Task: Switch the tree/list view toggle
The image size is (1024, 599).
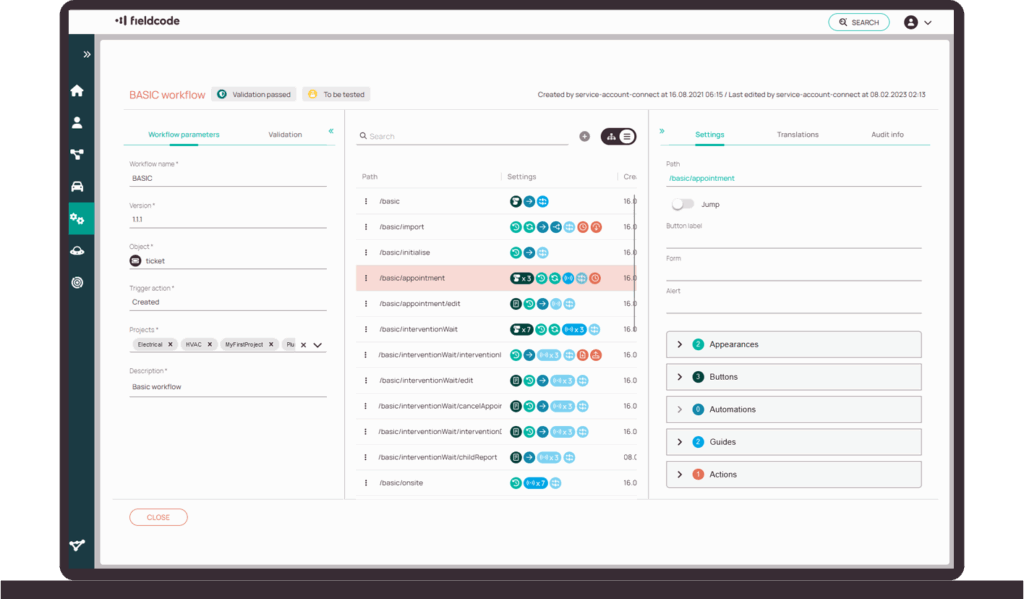Action: pos(618,136)
